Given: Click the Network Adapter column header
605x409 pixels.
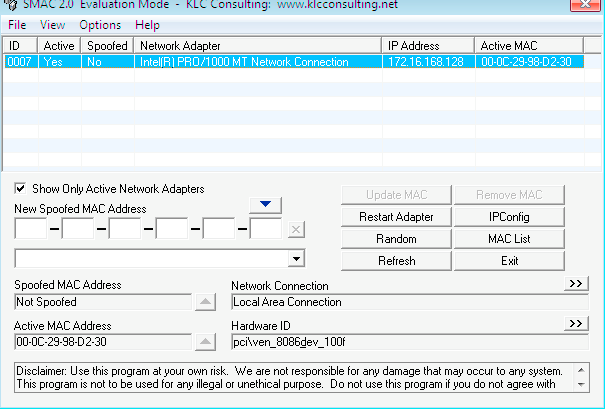Looking at the screenshot, I should point(258,46).
